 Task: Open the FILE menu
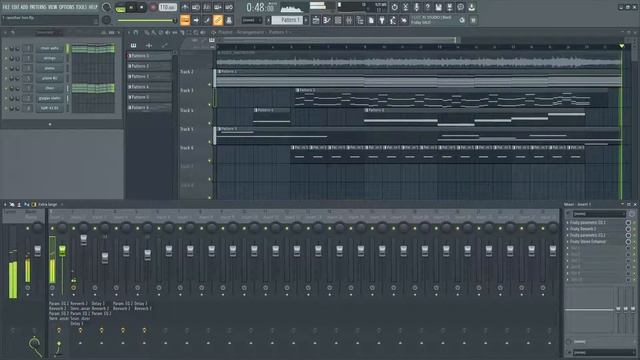point(6,7)
